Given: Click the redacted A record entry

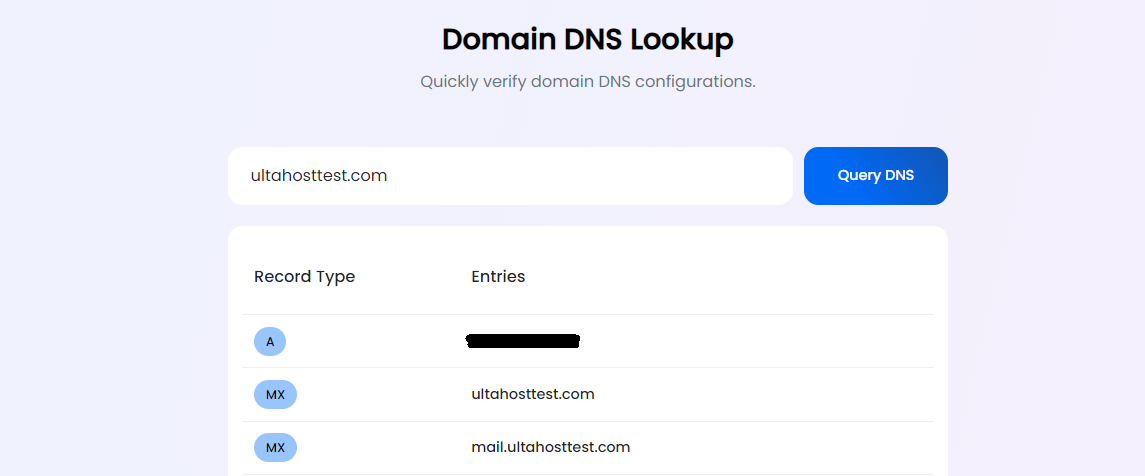Looking at the screenshot, I should (x=524, y=341).
